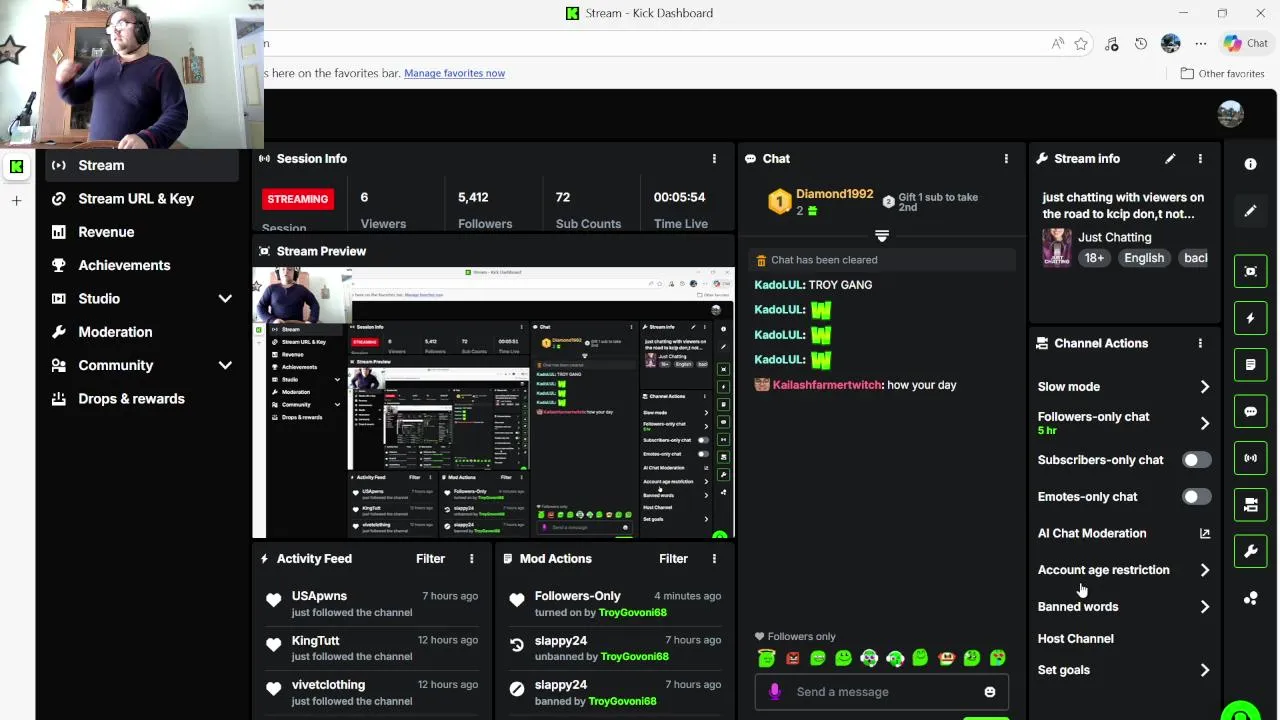Click the plus icon in left rail

16,201
